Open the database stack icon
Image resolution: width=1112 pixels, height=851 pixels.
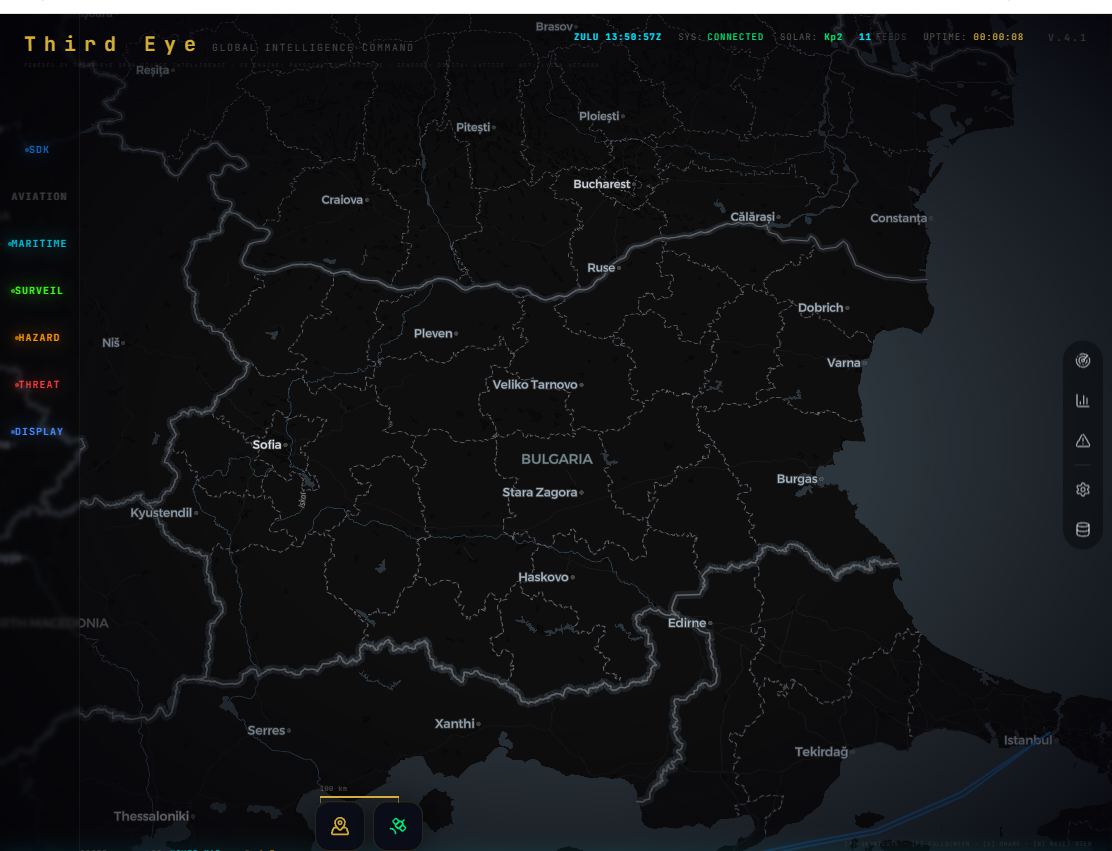pos(1082,529)
